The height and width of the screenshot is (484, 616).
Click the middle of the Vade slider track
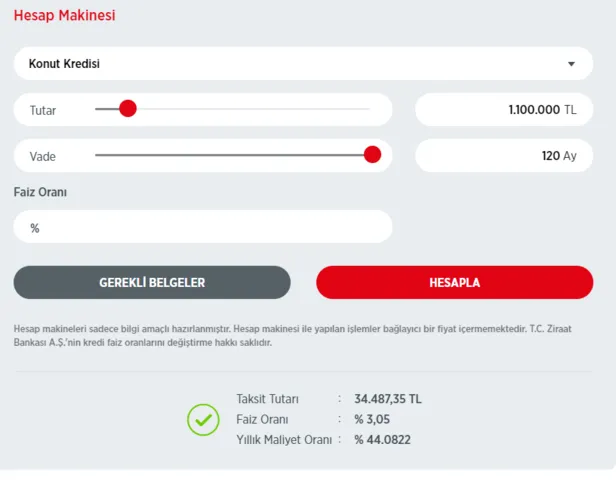pos(232,155)
